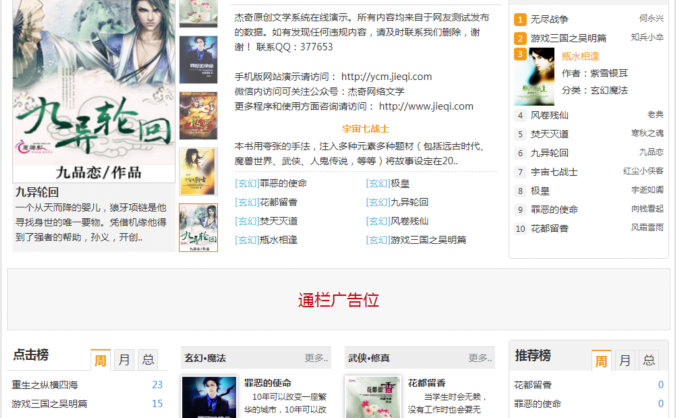The height and width of the screenshot is (418, 676).
Task: Open the orange 瓶水相逢 title
Action: pos(580,56)
